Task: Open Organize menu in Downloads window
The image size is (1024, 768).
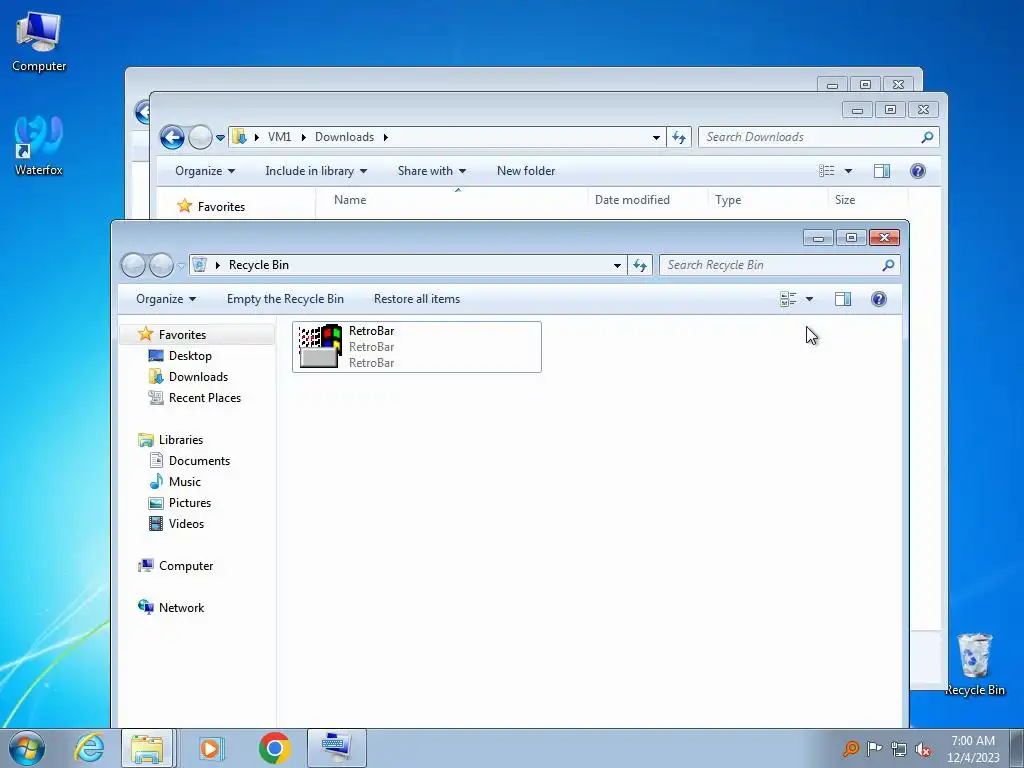Action: coord(205,171)
